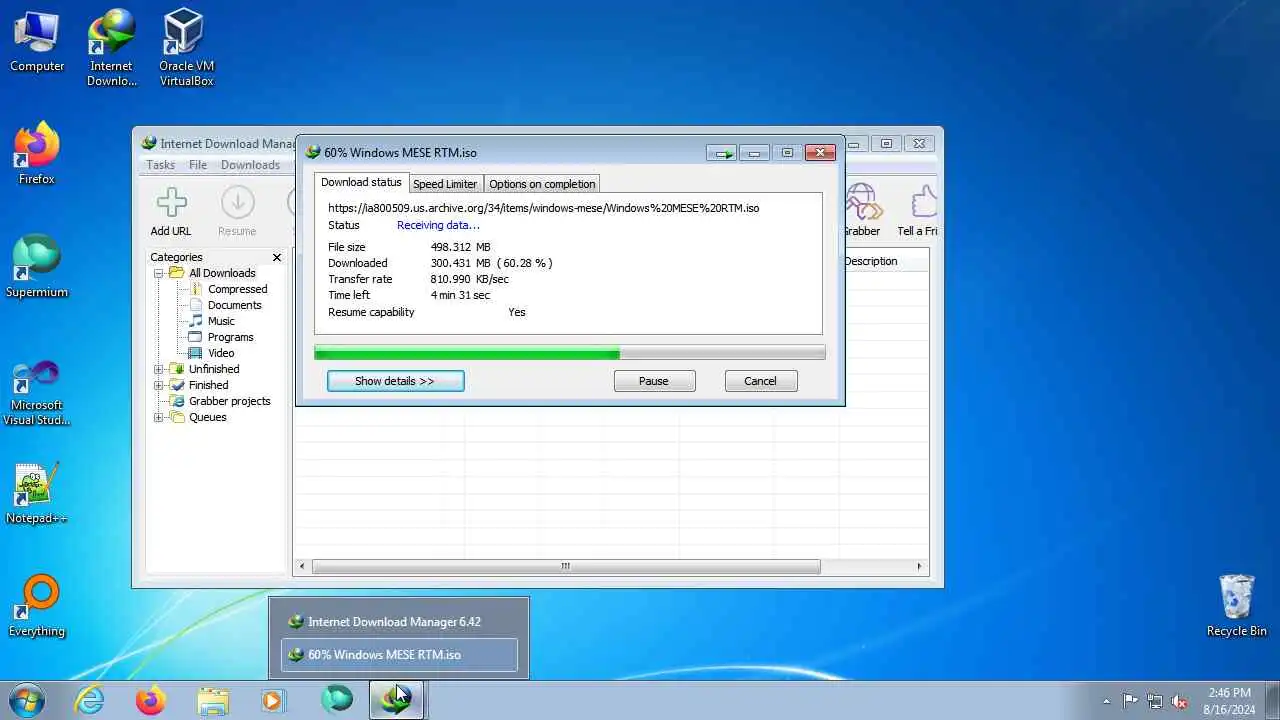
Task: Select Oracle VM VirtualBox desktop icon
Action: (x=186, y=48)
